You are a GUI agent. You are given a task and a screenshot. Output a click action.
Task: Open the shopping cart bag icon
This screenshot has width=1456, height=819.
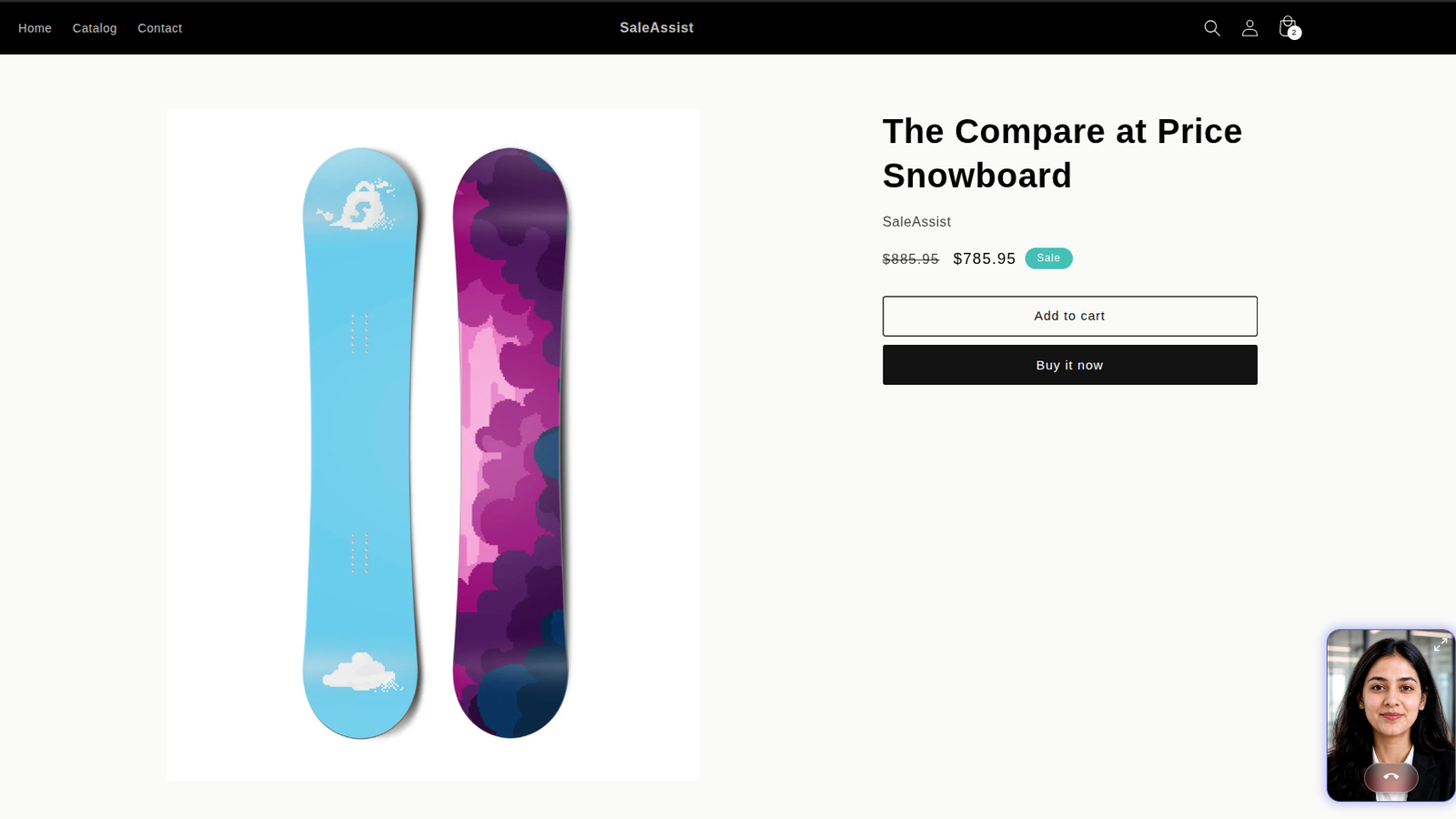[1287, 26]
